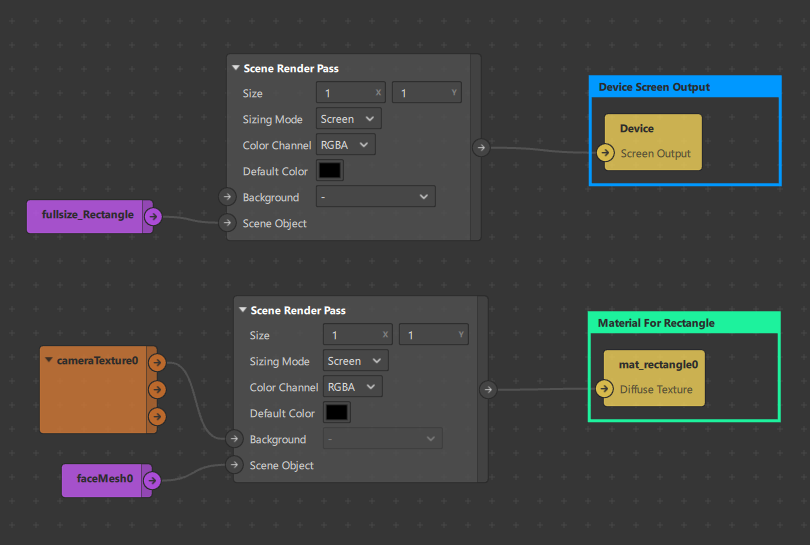Click the upper Scene Render Pass output port
This screenshot has height=545, width=810.
(x=481, y=148)
